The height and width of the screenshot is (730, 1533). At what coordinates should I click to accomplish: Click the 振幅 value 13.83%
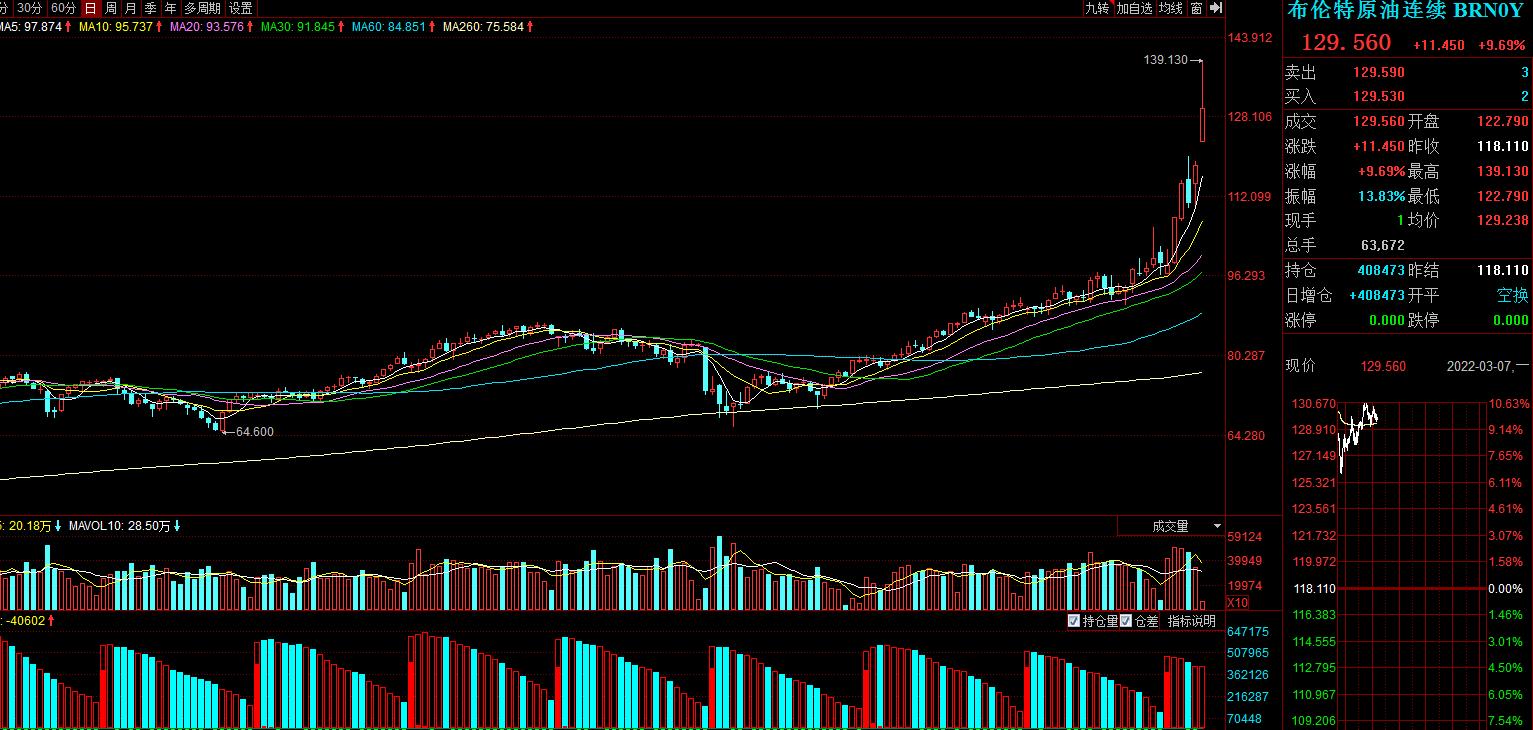click(x=1381, y=196)
